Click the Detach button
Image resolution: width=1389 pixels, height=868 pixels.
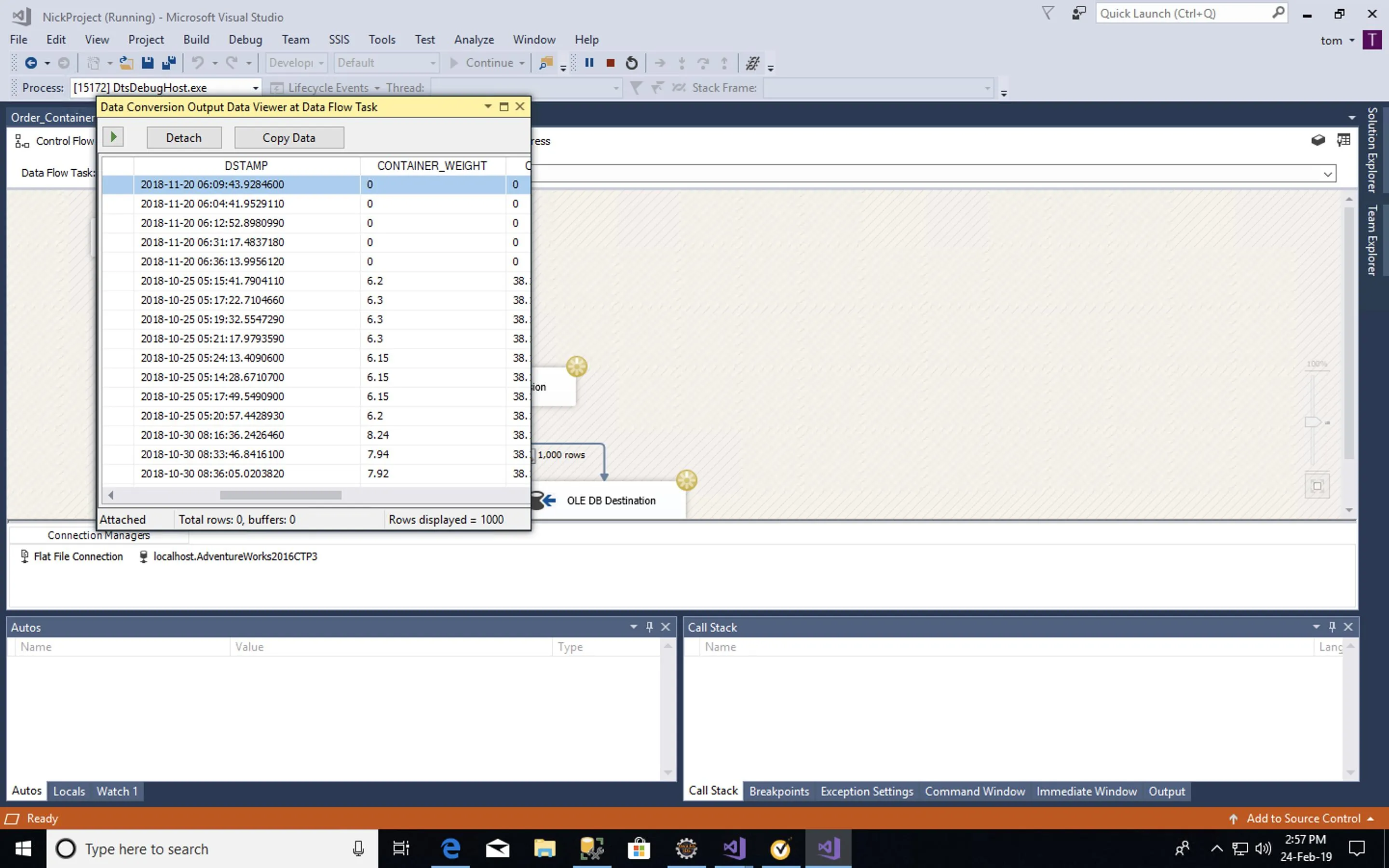184,138
